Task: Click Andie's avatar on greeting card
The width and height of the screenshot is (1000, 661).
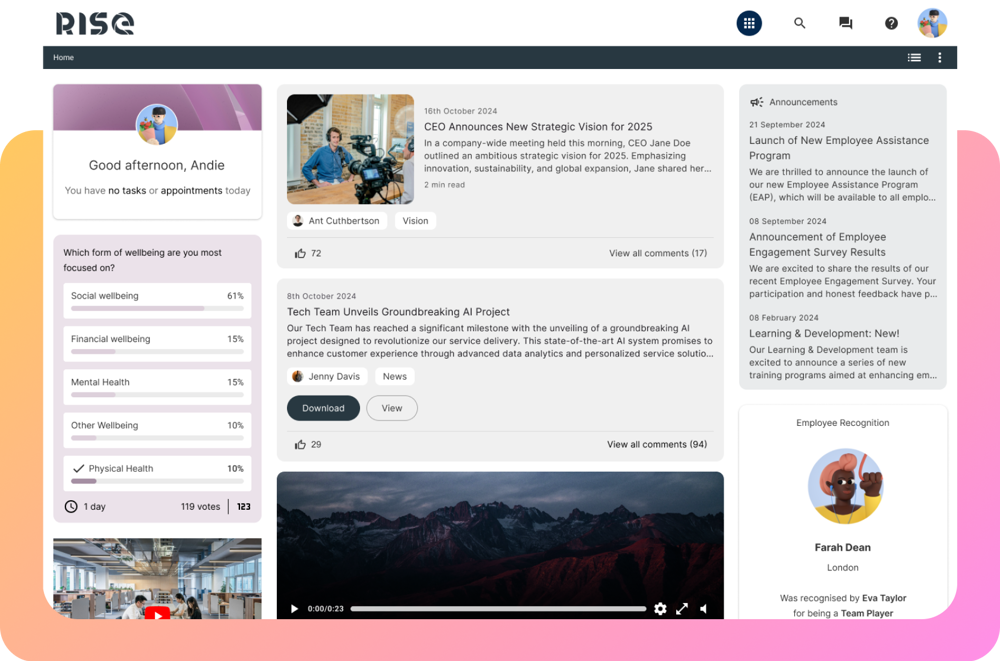Action: click(157, 124)
